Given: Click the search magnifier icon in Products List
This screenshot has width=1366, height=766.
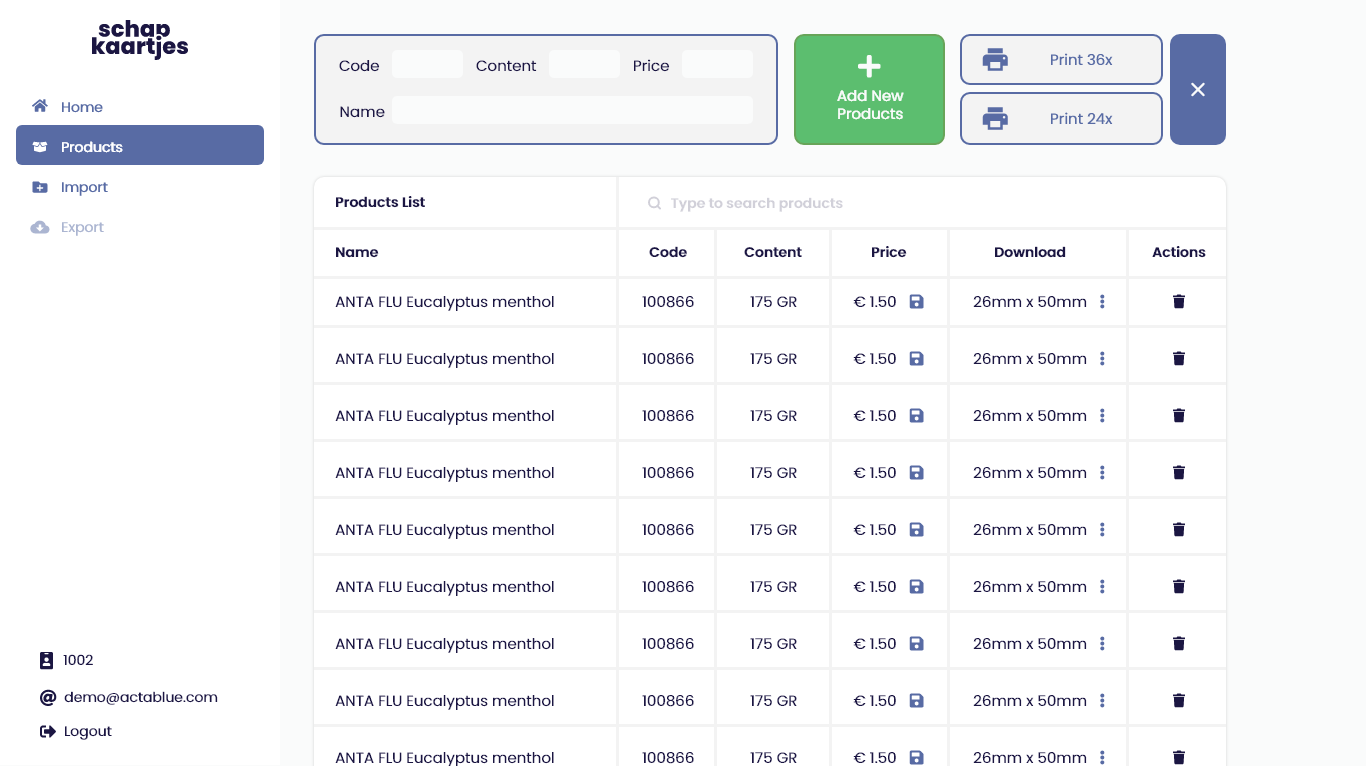Looking at the screenshot, I should (x=655, y=203).
